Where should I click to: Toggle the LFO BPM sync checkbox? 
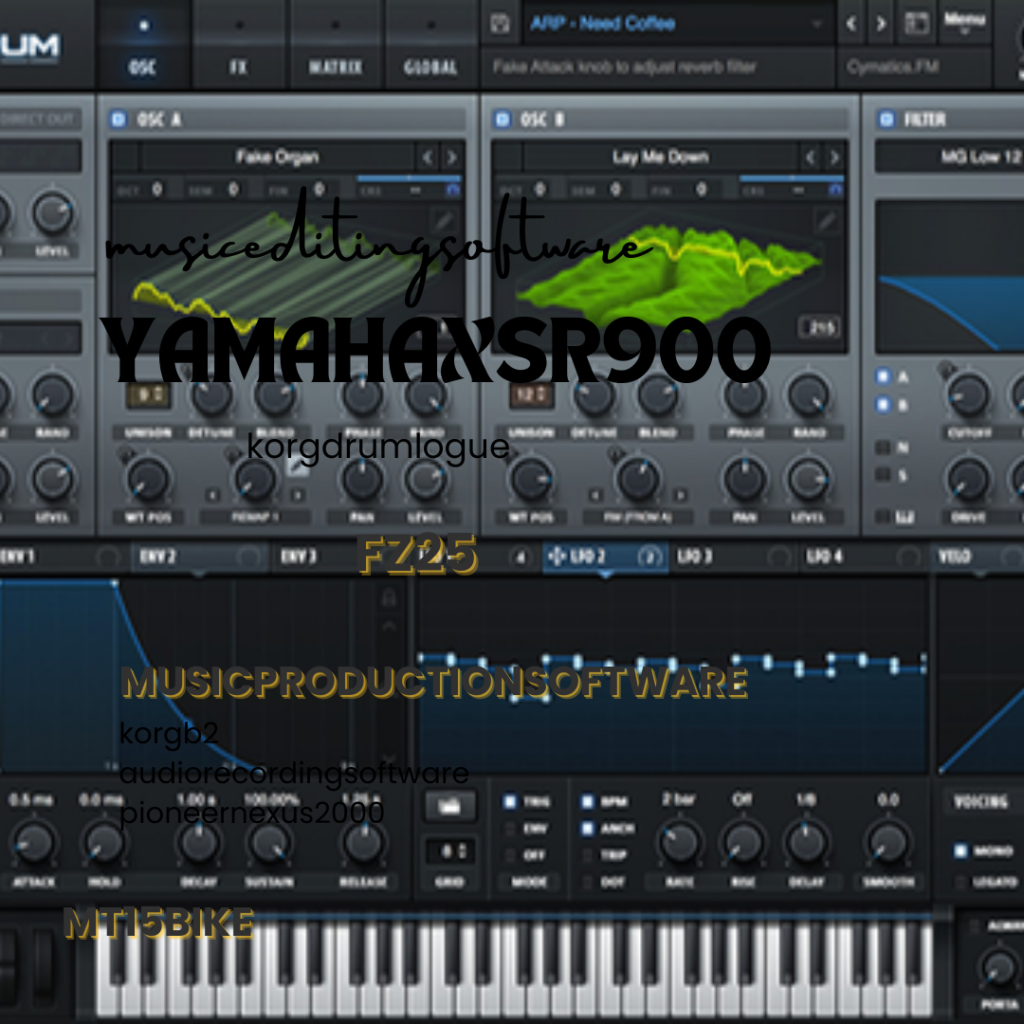(587, 801)
